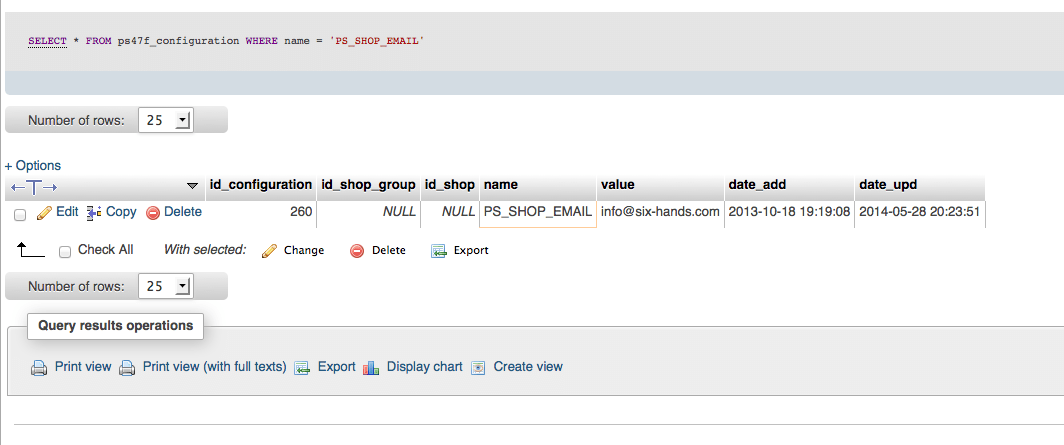This screenshot has height=445, width=1064.
Task: Click the Edit link in row 260
Action: (67, 212)
